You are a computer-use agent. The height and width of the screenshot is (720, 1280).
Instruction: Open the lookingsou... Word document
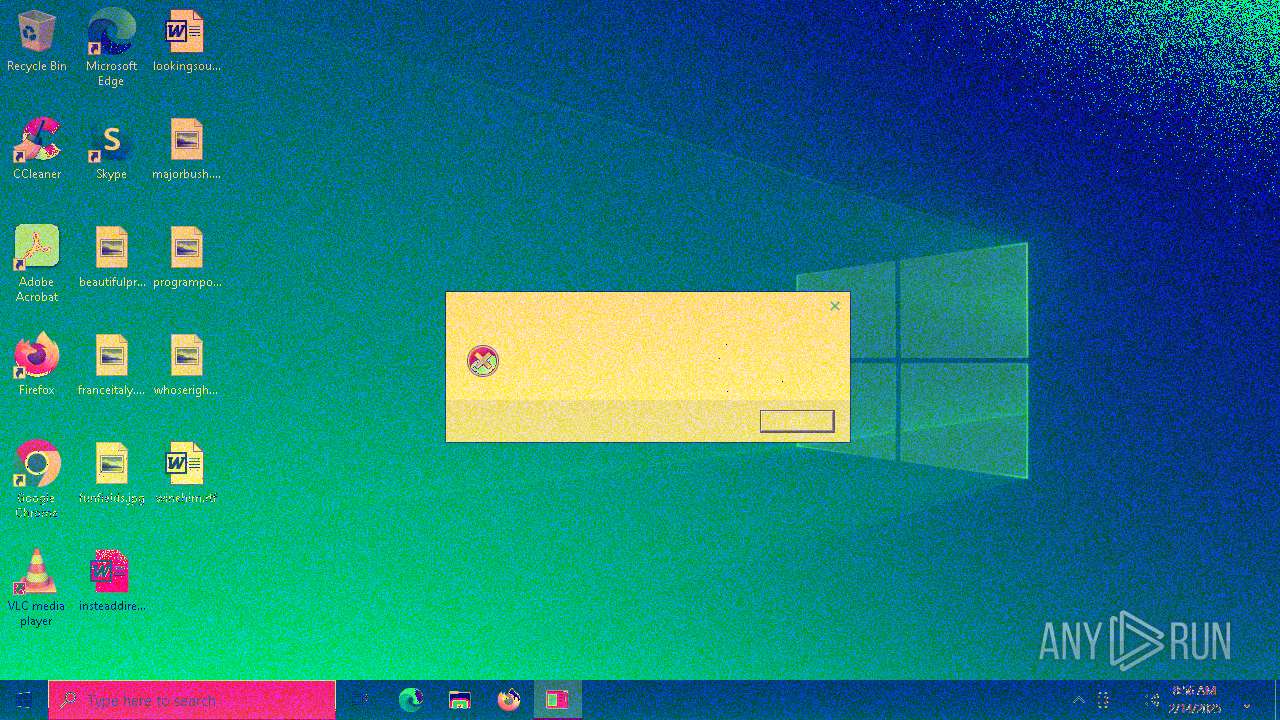tap(186, 42)
